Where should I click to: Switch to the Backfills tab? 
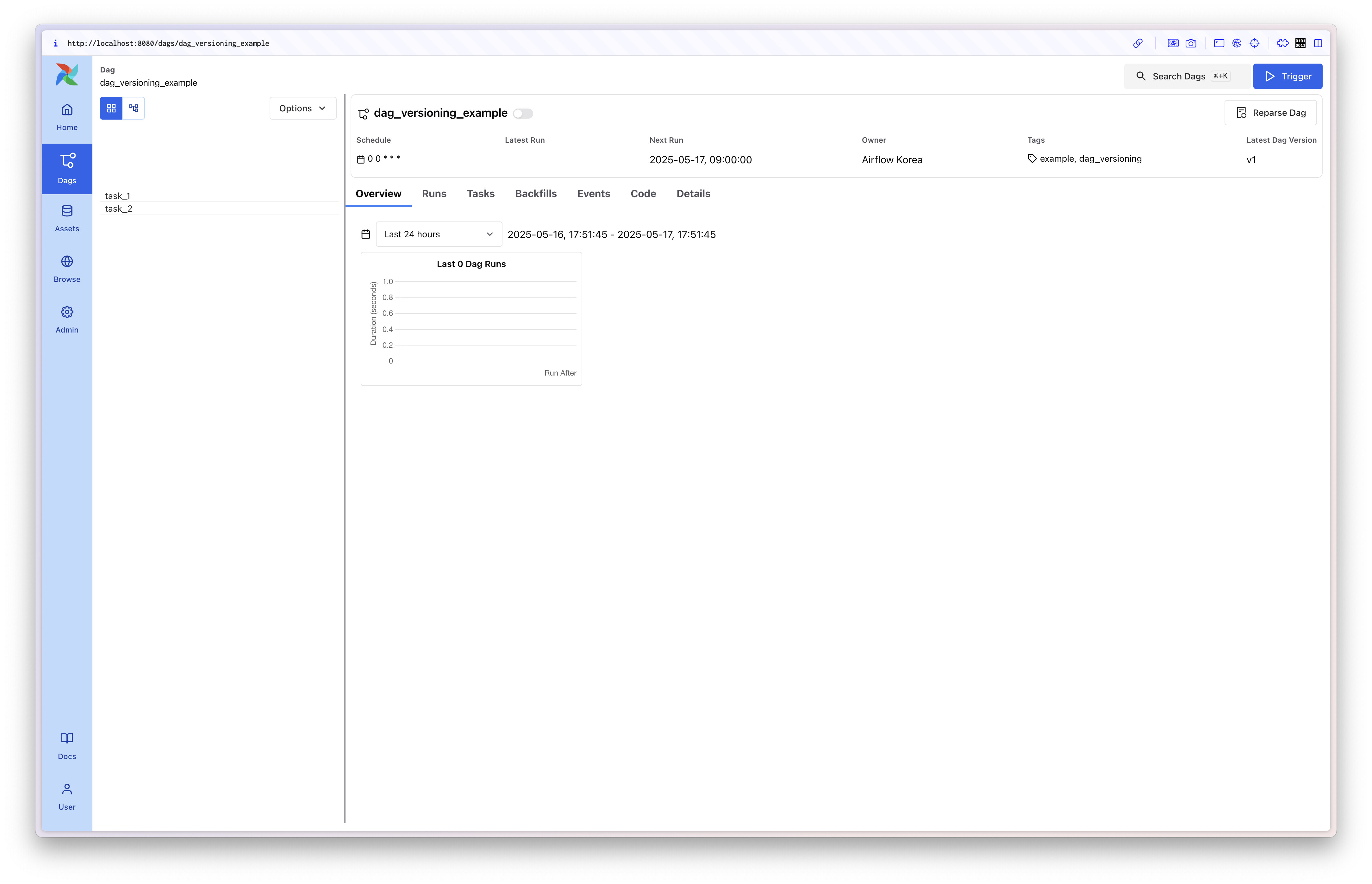click(x=536, y=194)
